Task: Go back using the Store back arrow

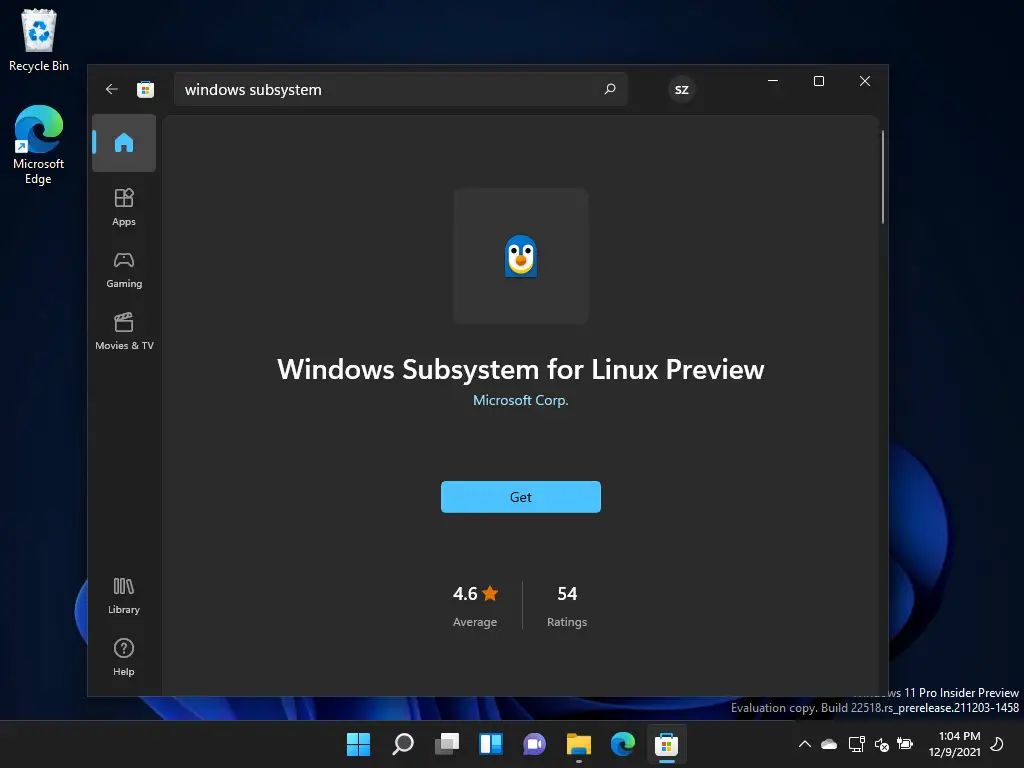Action: click(112, 89)
